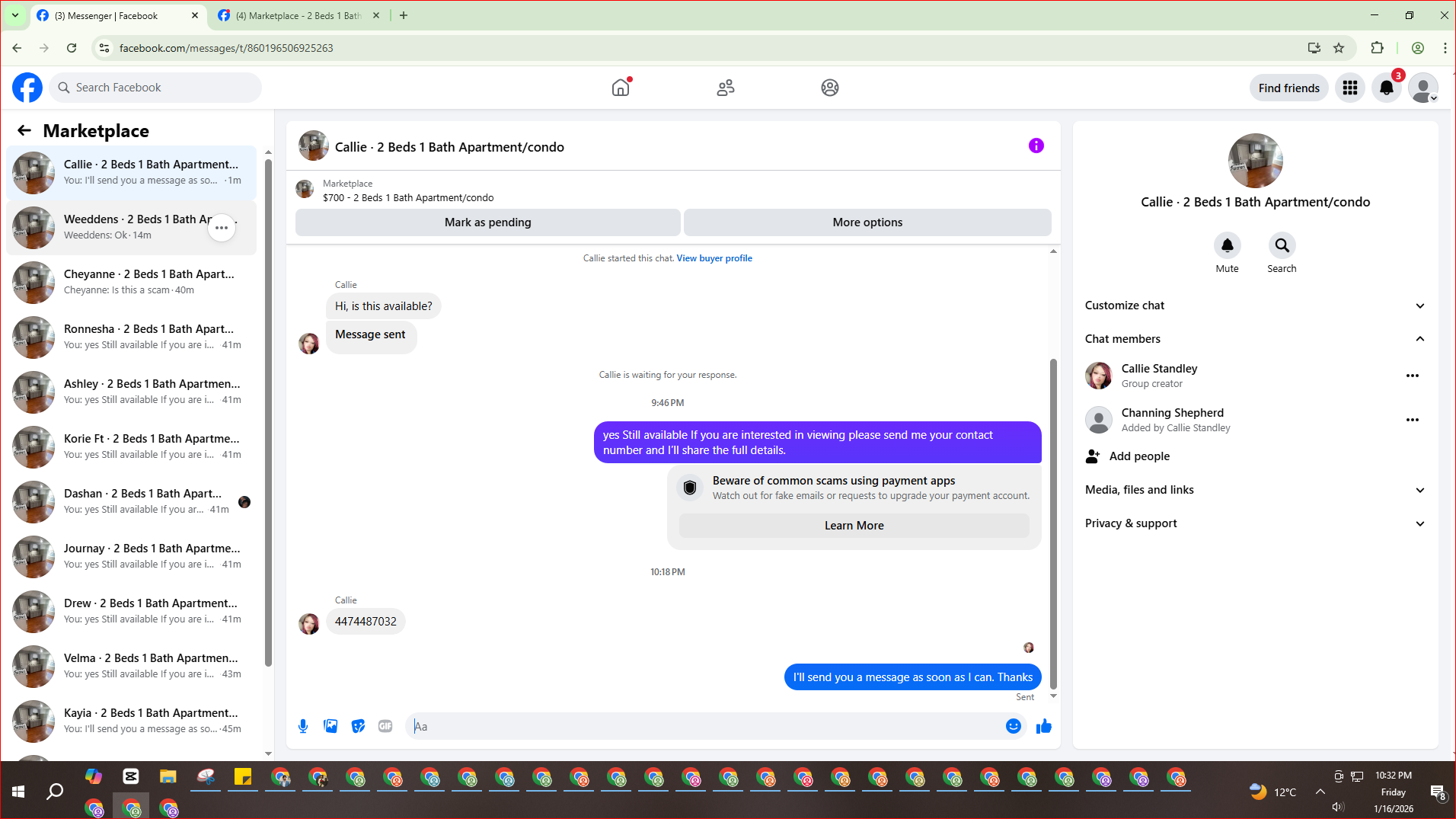Image resolution: width=1456 pixels, height=819 pixels.
Task: Open notifications bell with 3 badge
Action: point(1387,88)
